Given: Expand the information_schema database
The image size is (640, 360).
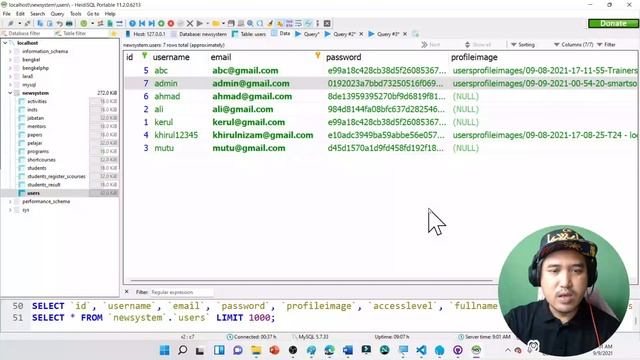Looking at the screenshot, I should [10, 51].
